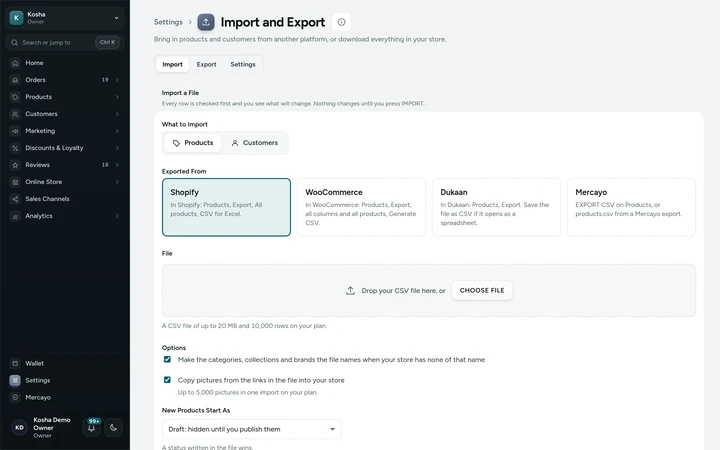This screenshot has height=450, width=720.
Task: Click the Discounts & Loyalty percent icon
Action: [15, 148]
